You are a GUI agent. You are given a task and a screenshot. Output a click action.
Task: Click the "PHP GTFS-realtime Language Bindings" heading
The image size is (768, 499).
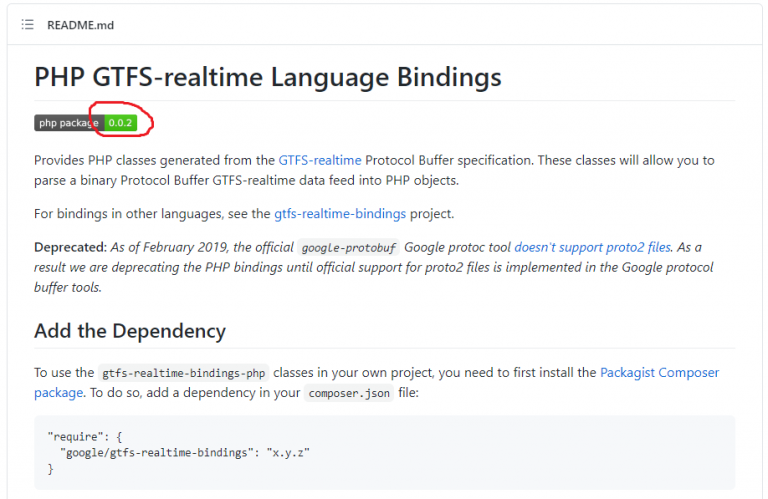(x=268, y=77)
